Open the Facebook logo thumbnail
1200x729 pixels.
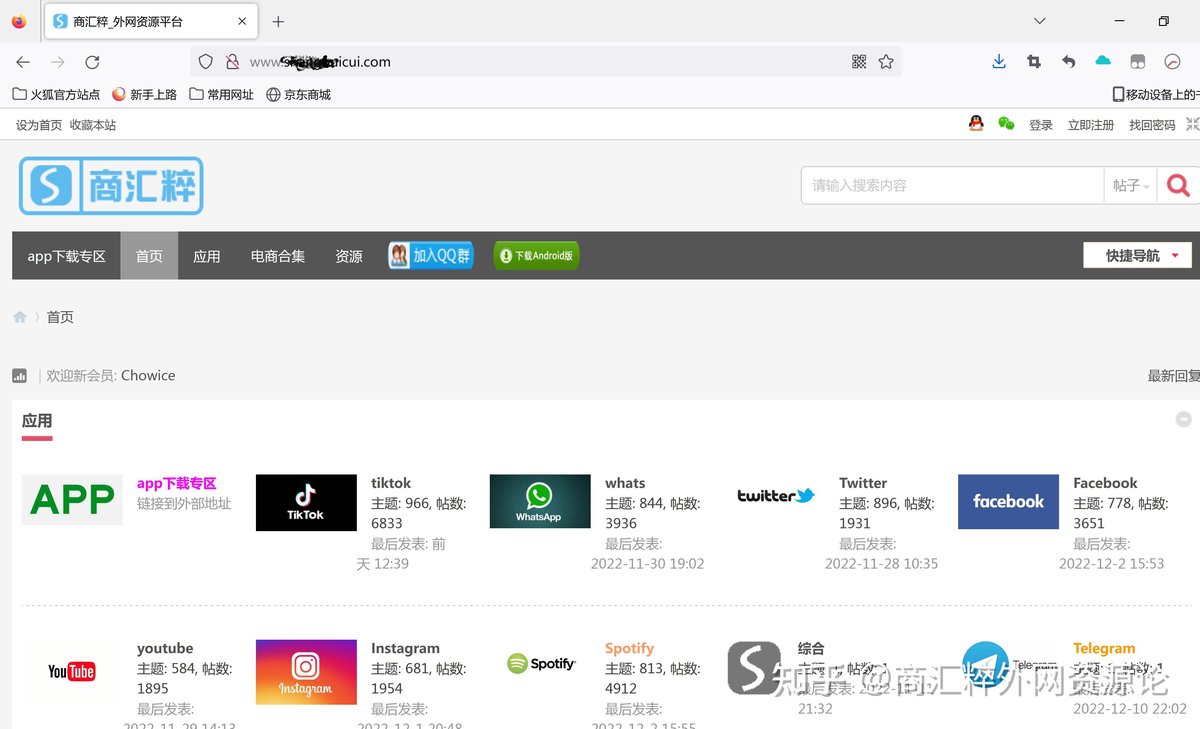1008,502
